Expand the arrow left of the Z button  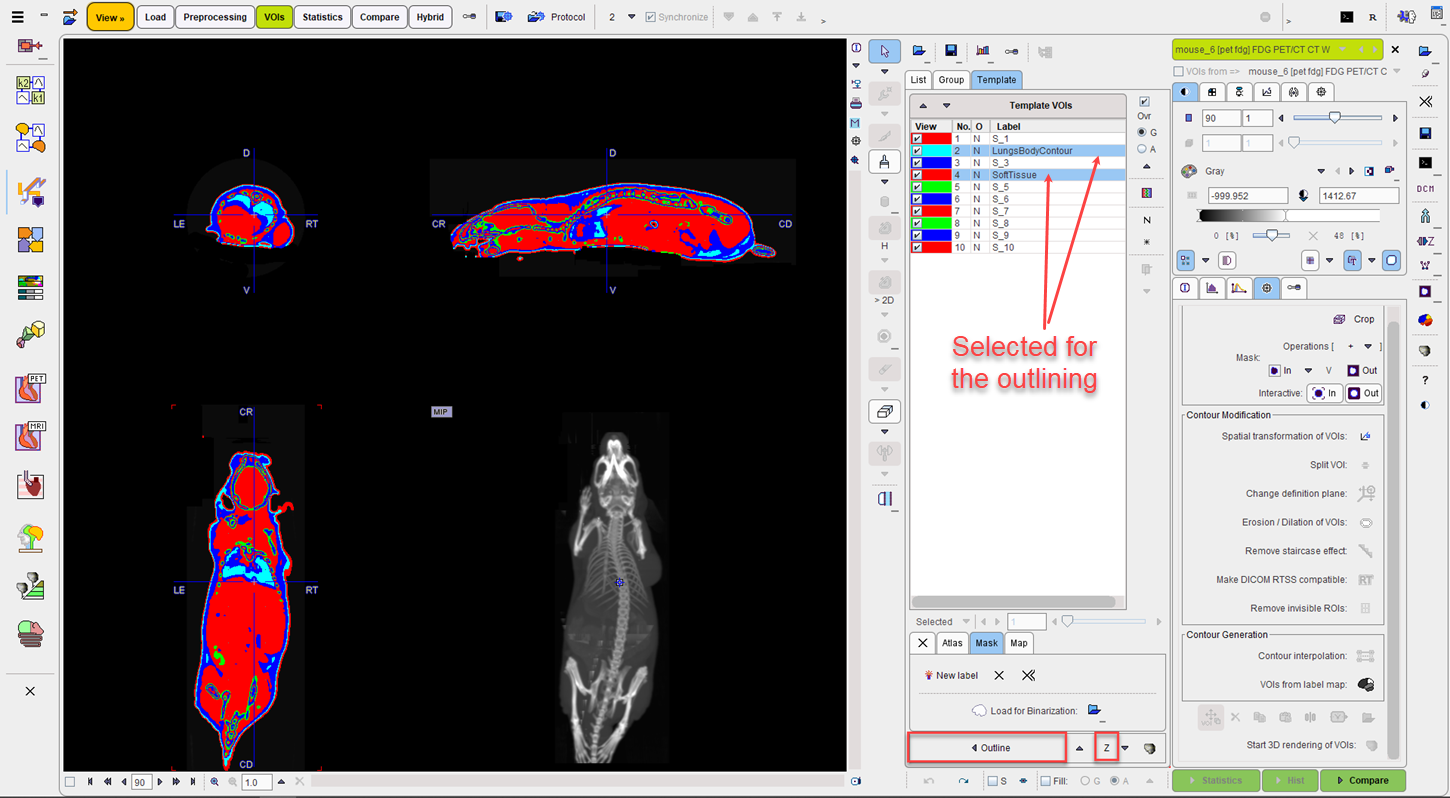pos(1079,748)
